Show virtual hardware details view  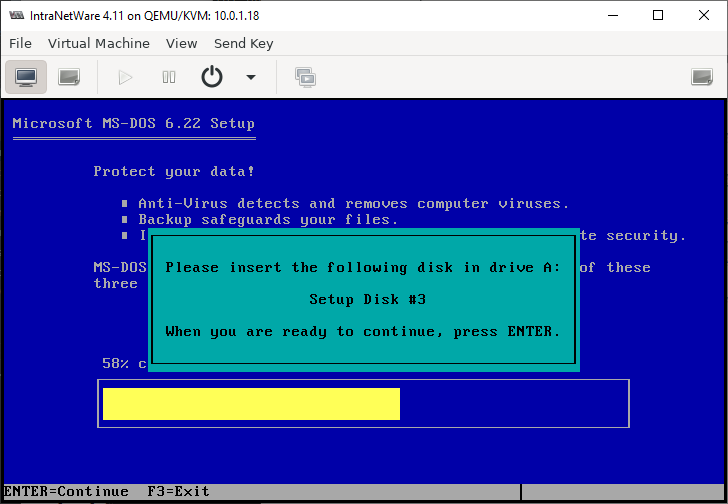pyautogui.click(x=69, y=77)
